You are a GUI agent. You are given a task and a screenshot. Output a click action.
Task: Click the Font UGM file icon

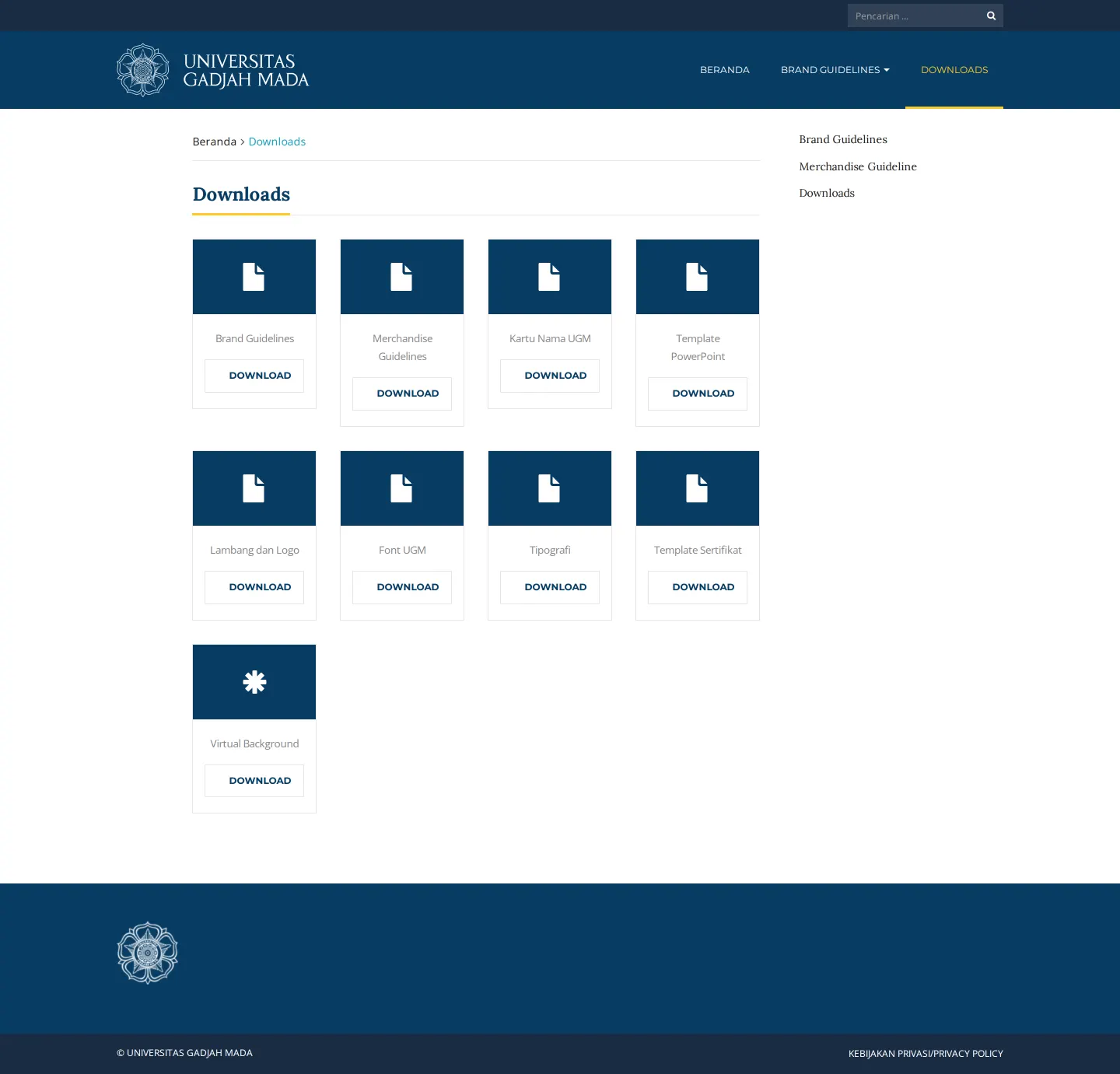pos(401,488)
